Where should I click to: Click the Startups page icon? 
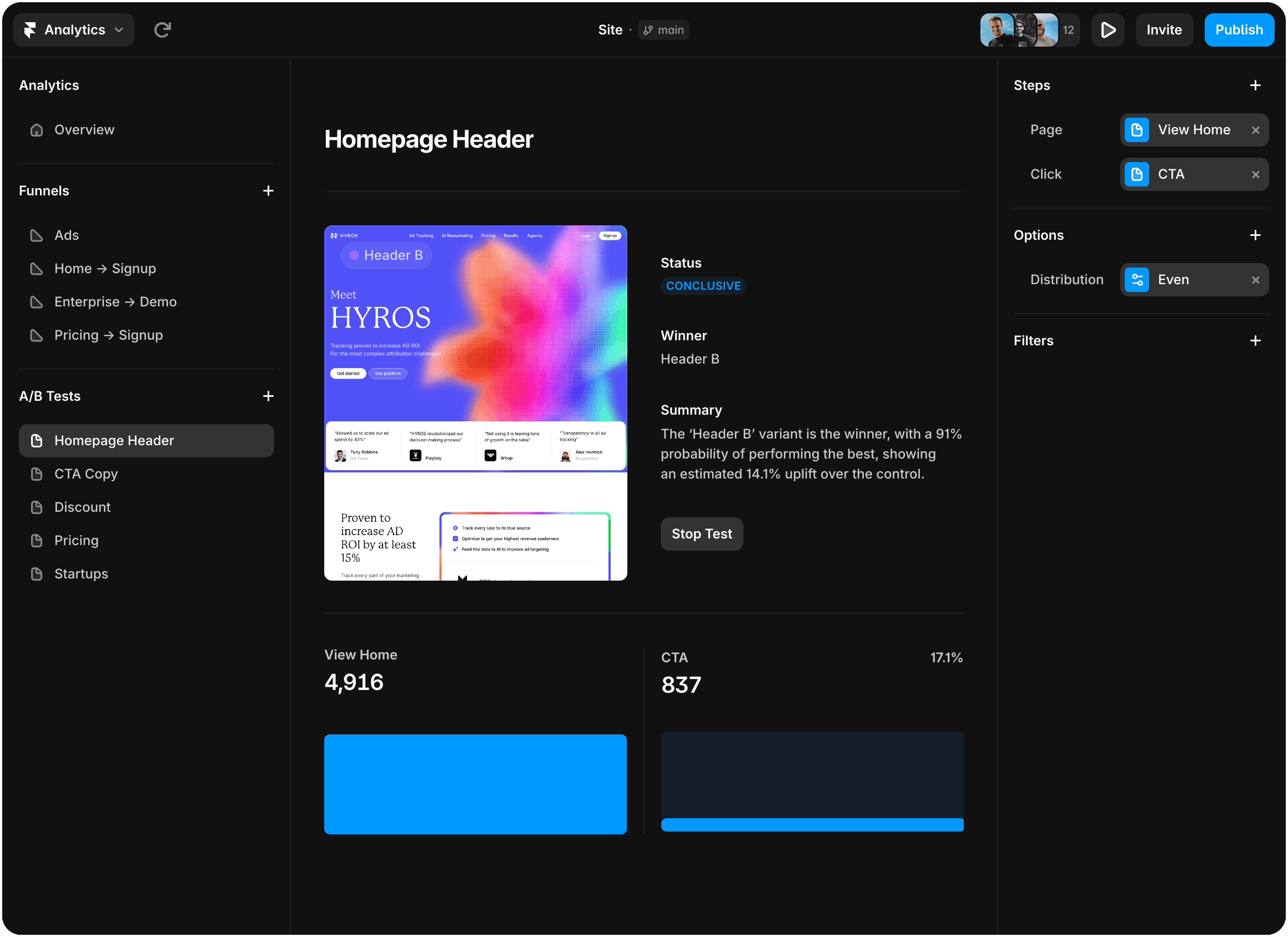pos(37,574)
